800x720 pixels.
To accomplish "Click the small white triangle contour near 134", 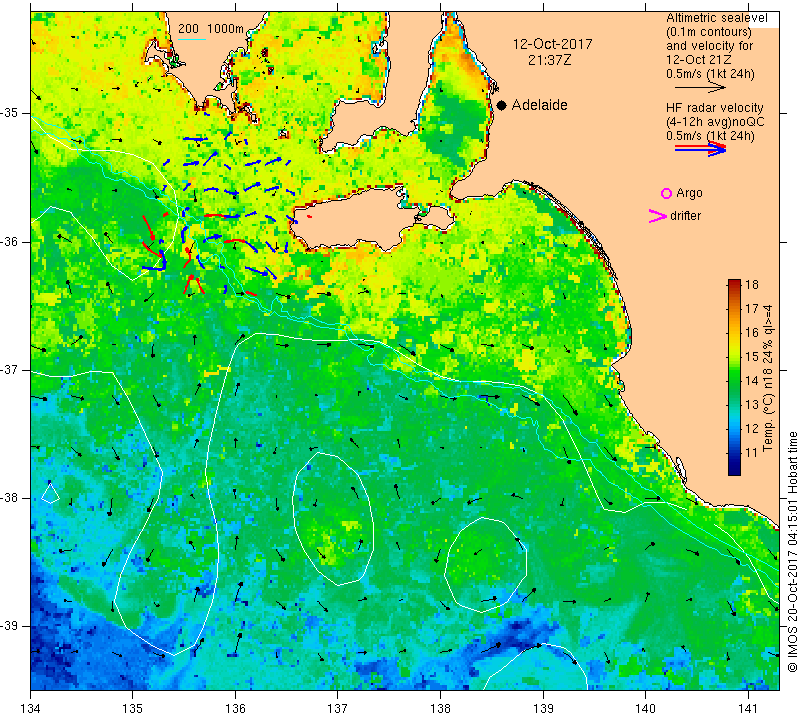I will click(49, 492).
